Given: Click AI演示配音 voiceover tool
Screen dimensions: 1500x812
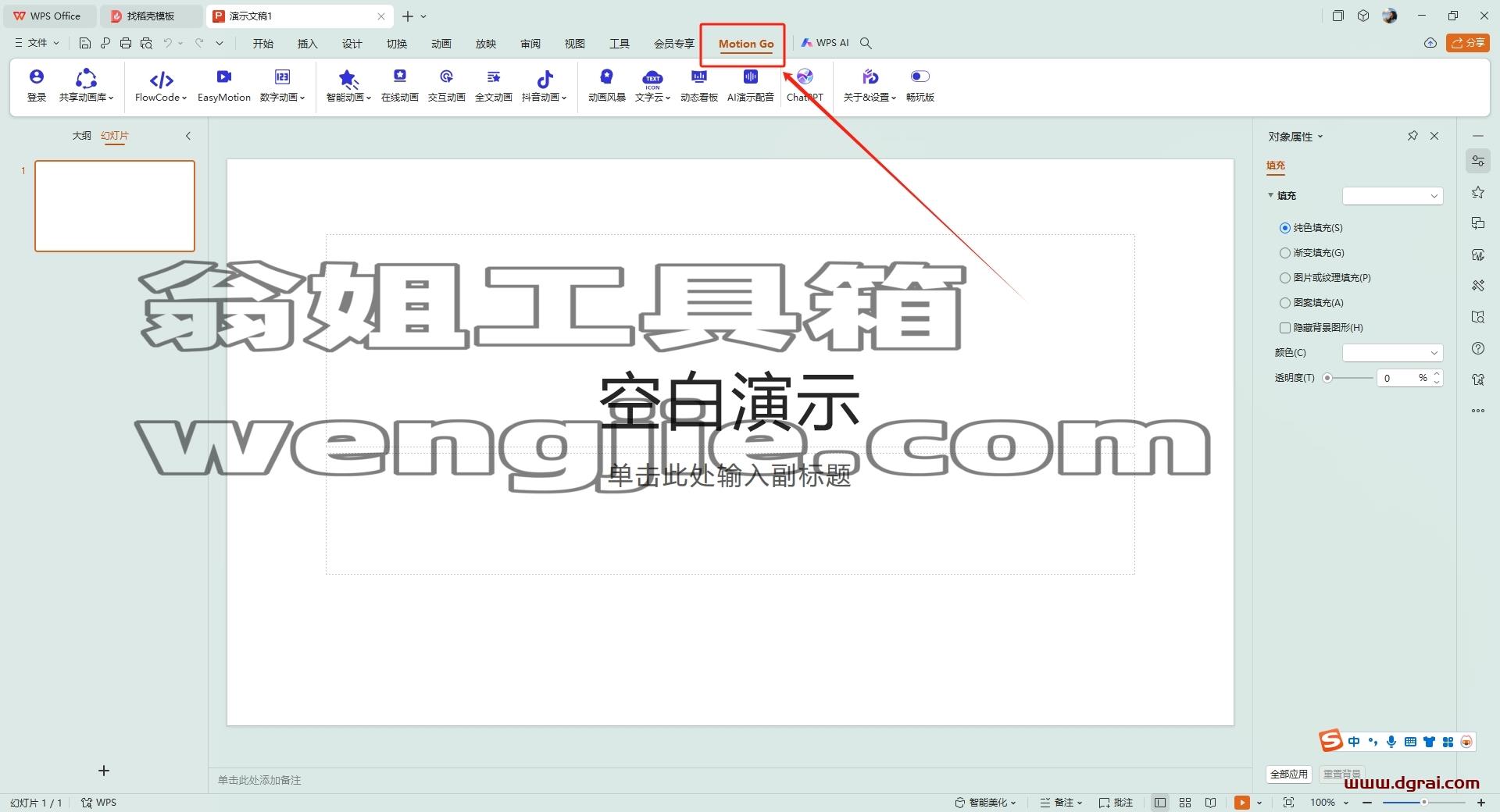Looking at the screenshot, I should click(751, 85).
